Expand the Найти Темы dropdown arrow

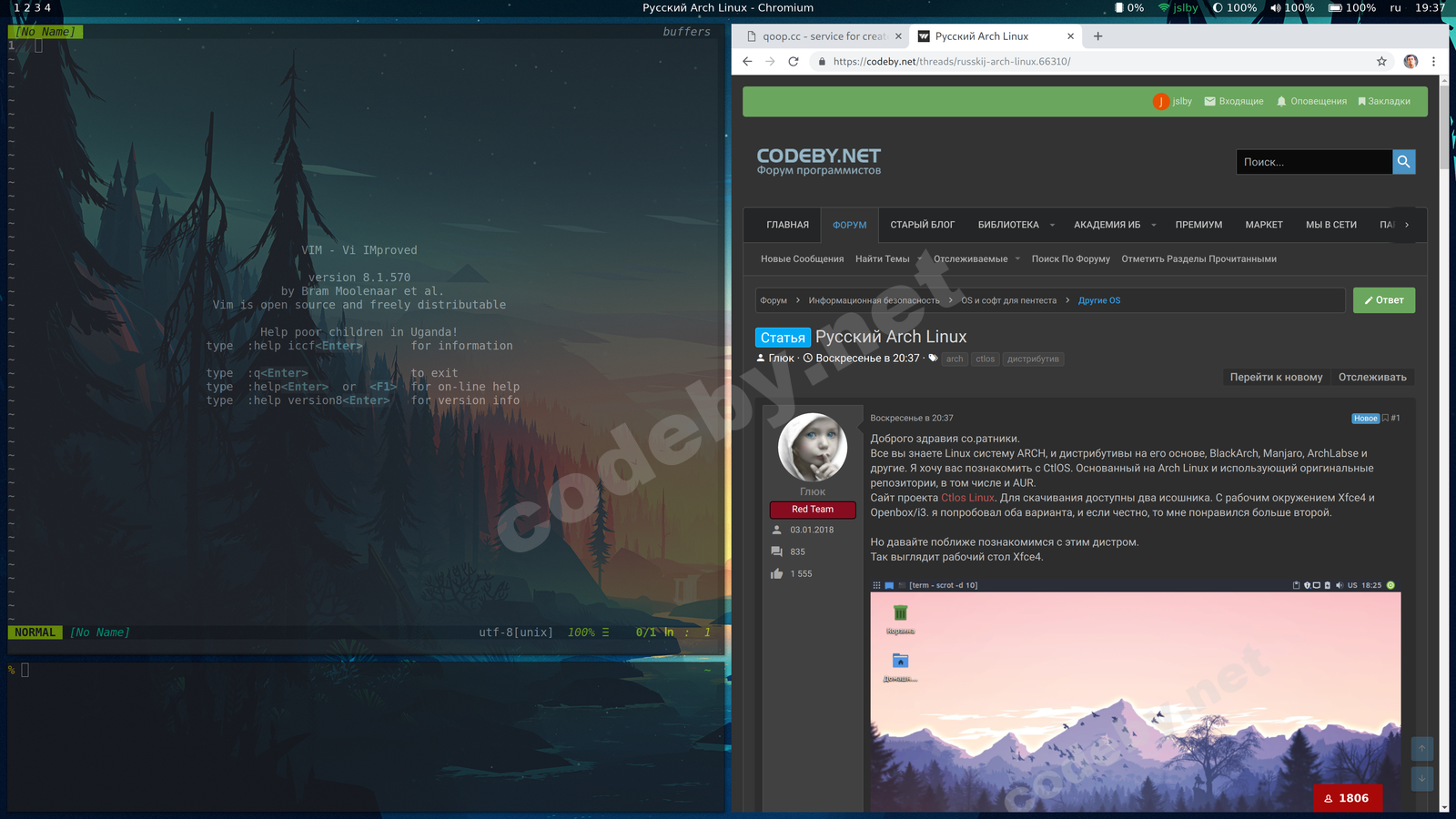point(920,258)
